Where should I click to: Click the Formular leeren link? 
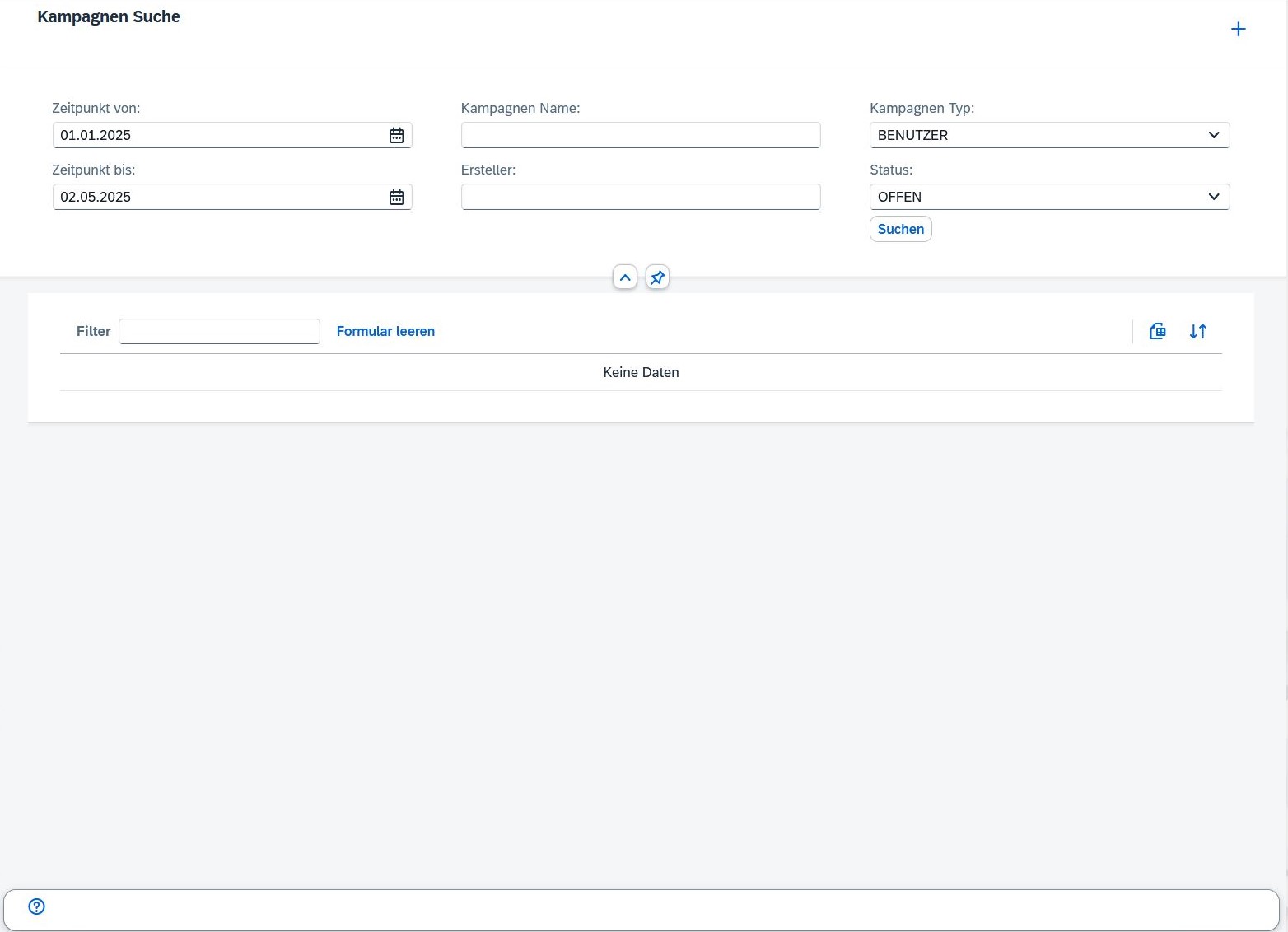[x=385, y=332]
